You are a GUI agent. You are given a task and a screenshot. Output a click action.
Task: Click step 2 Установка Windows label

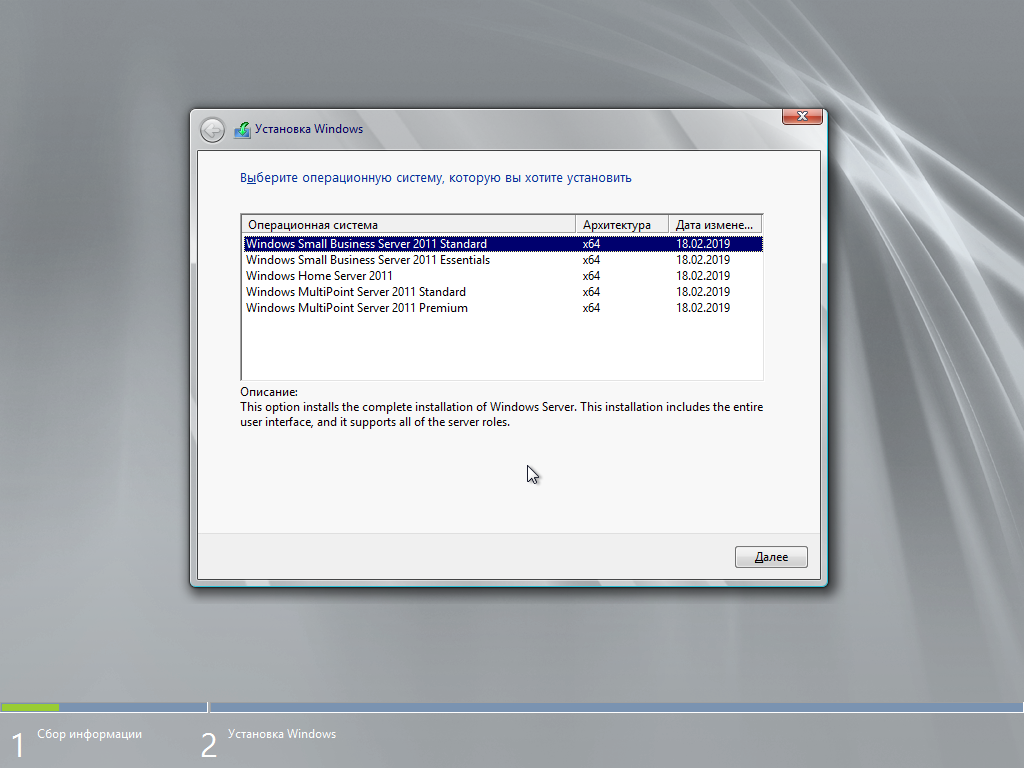pyautogui.click(x=282, y=734)
